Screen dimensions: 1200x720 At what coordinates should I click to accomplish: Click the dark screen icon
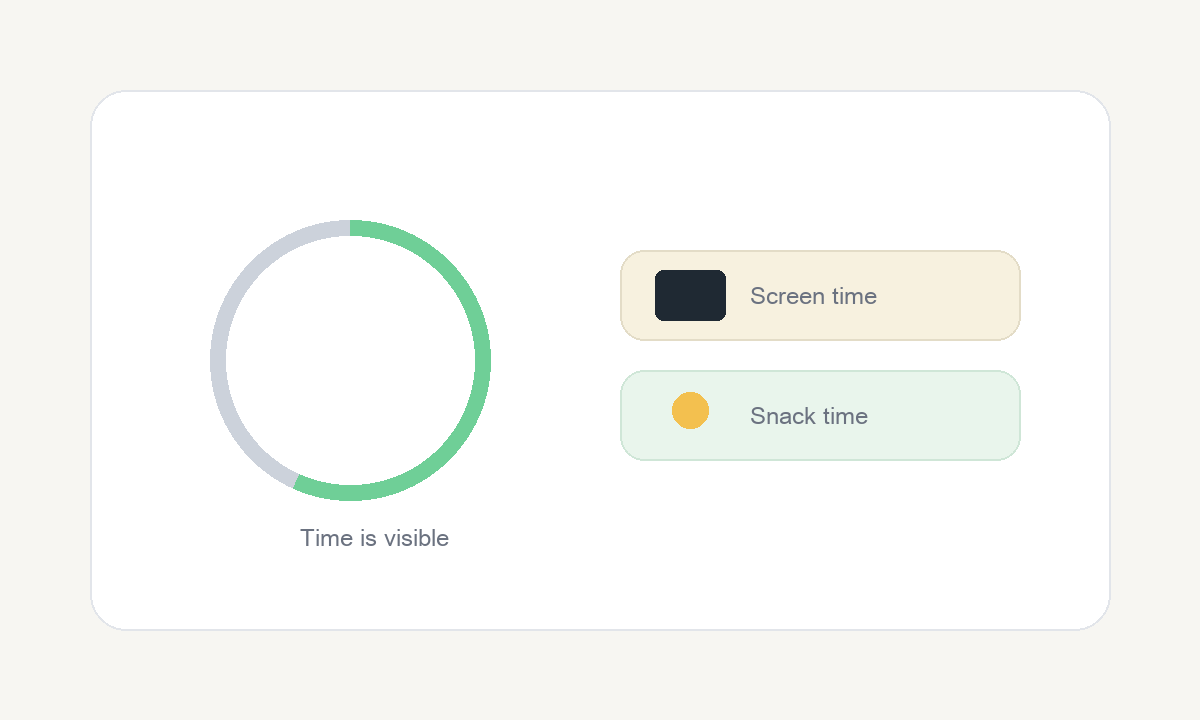690,295
